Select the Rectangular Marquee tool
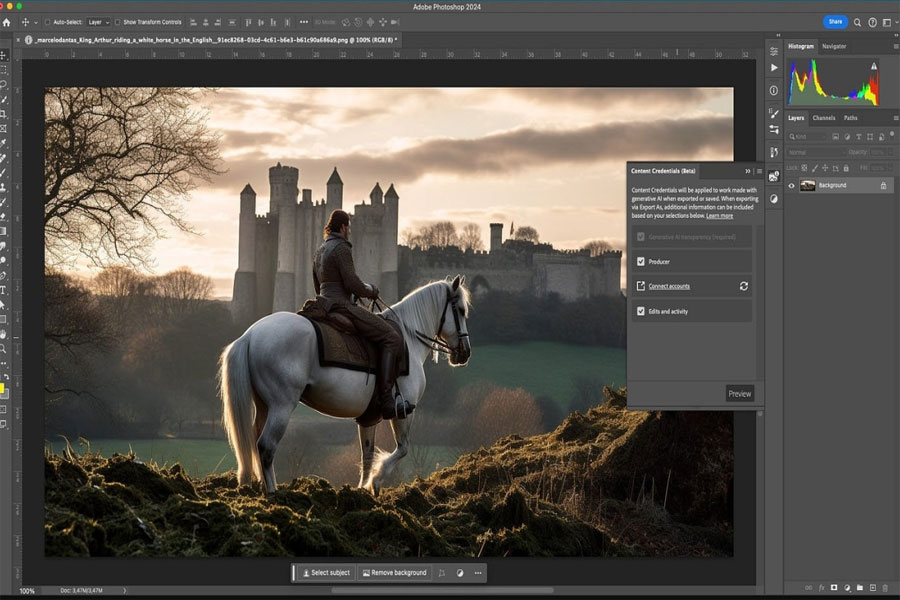Screen dimensions: 900x600 [3, 70]
